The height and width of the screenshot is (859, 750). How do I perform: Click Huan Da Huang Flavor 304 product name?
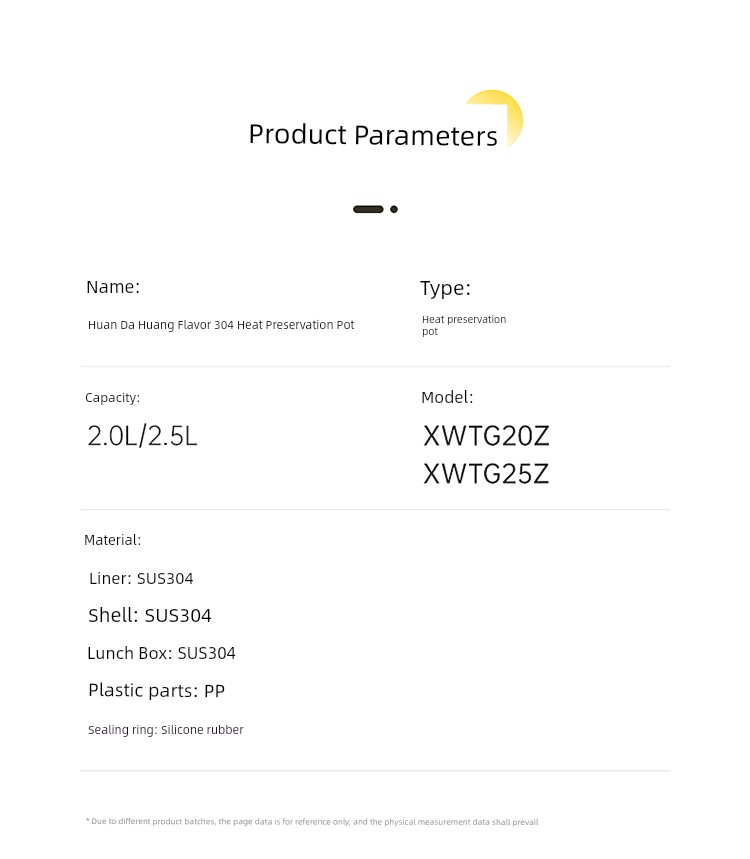(x=221, y=325)
